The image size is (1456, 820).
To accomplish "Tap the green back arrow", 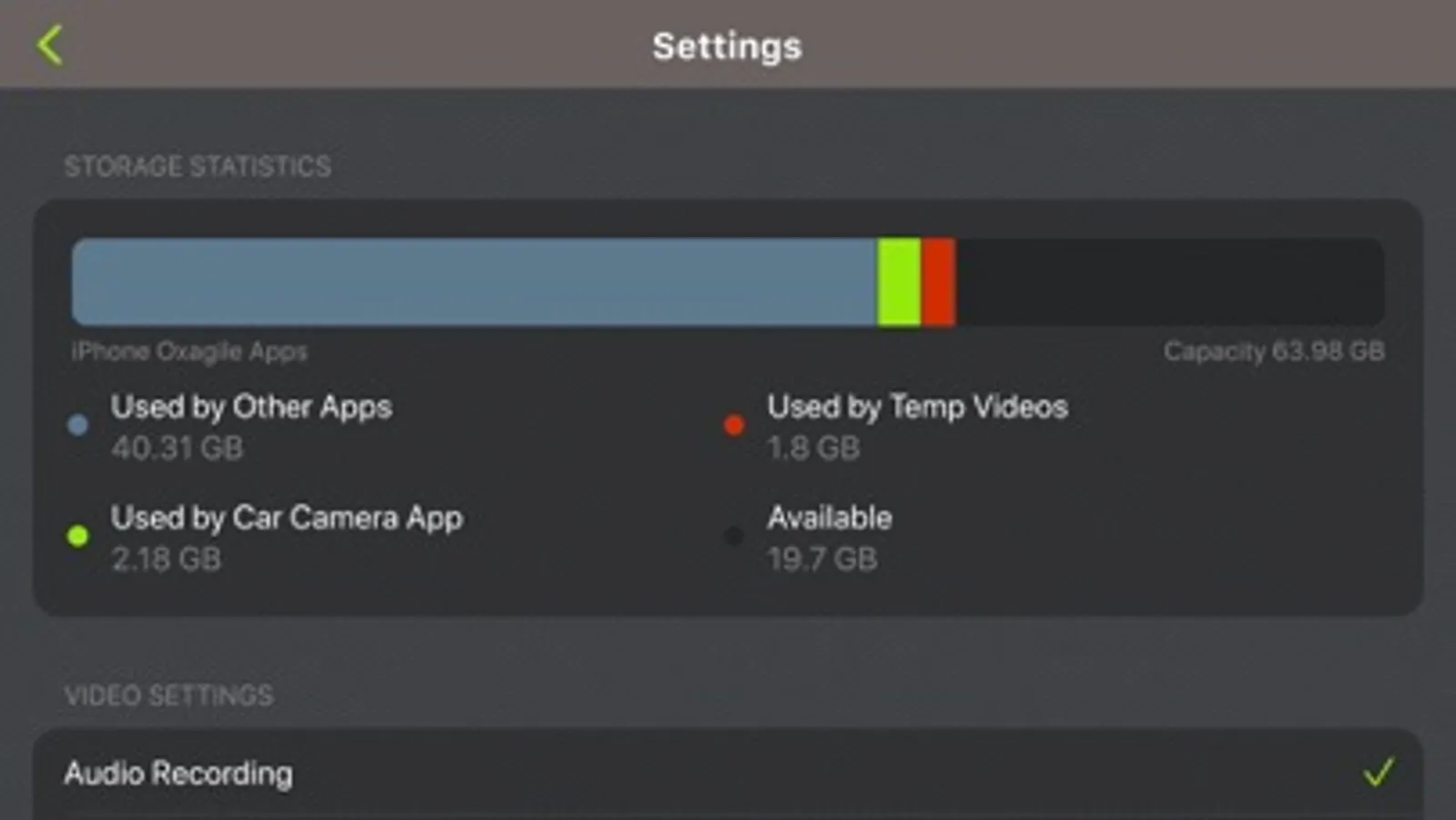I will click(x=50, y=45).
